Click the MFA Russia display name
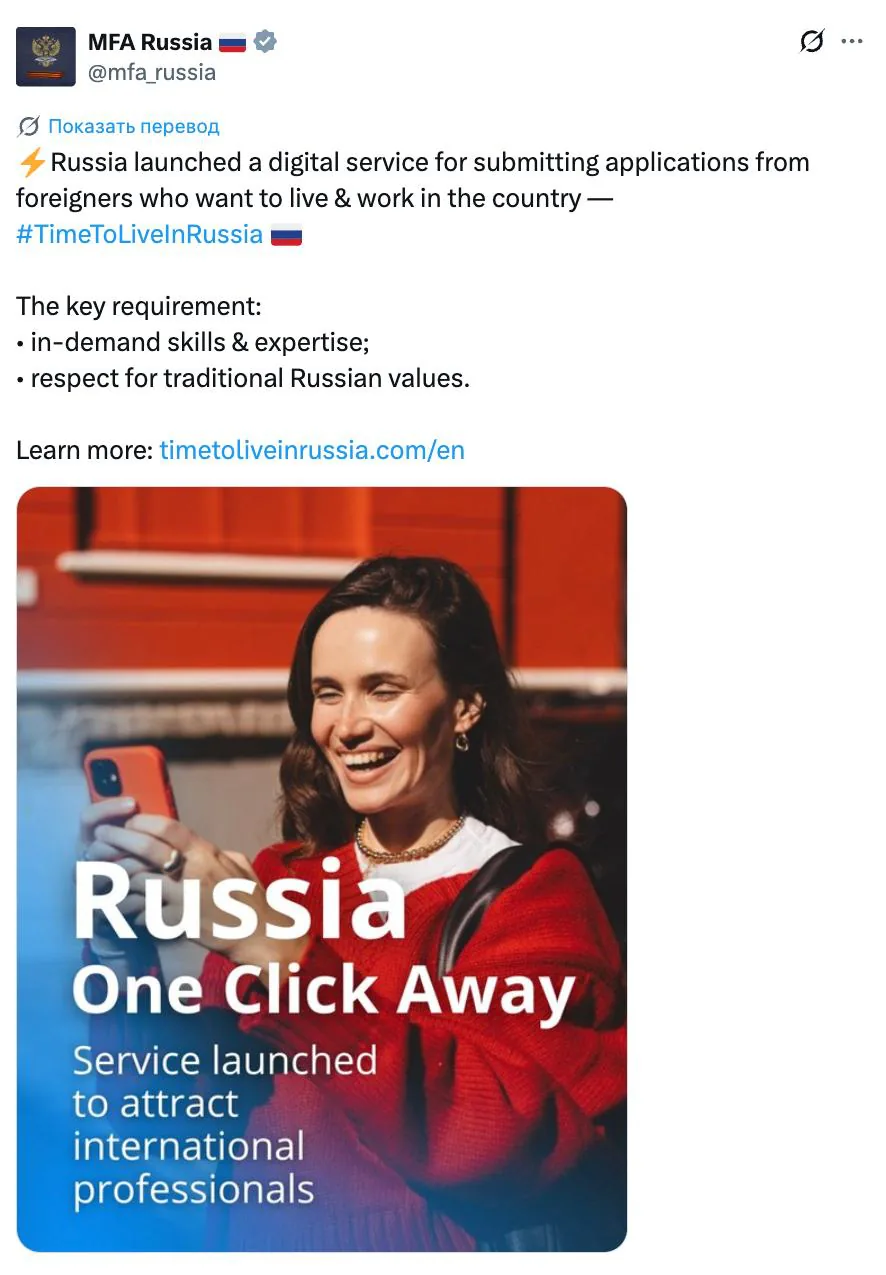 pyautogui.click(x=148, y=41)
